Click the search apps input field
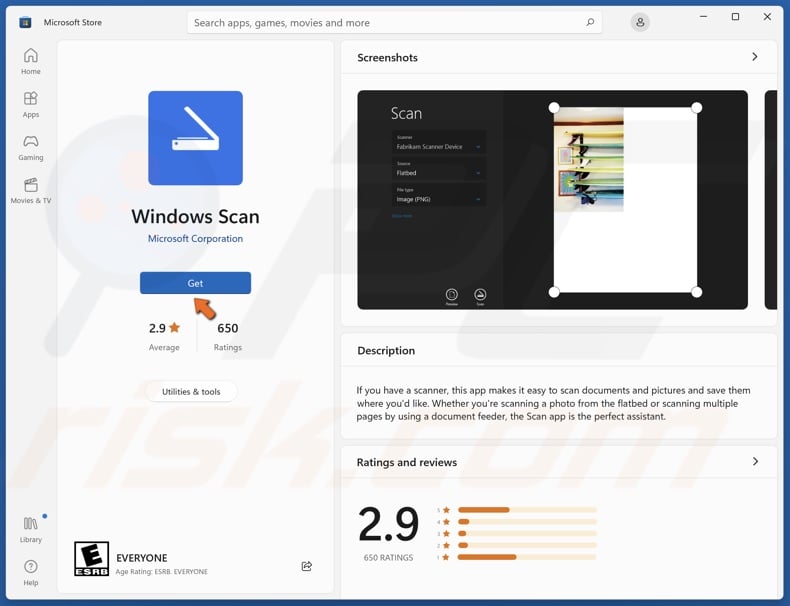 (385, 22)
